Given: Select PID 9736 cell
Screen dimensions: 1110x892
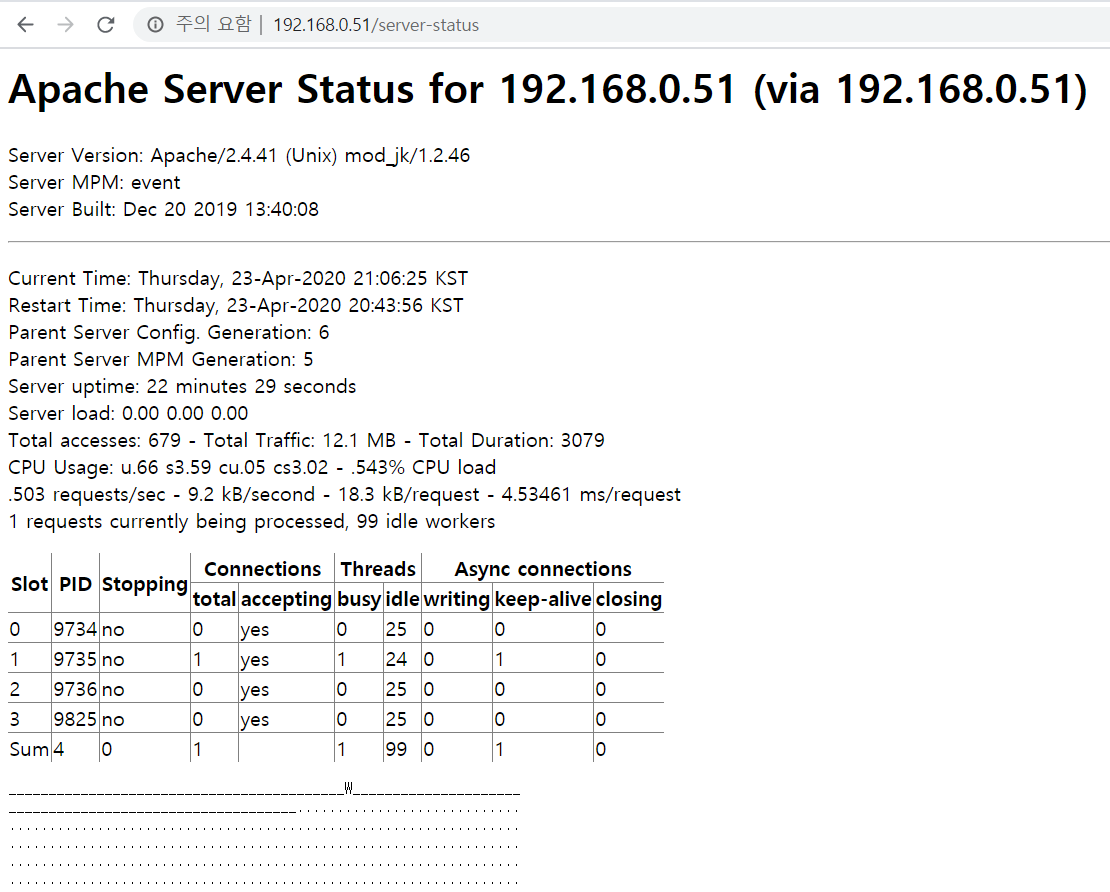Looking at the screenshot, I should pos(75,690).
